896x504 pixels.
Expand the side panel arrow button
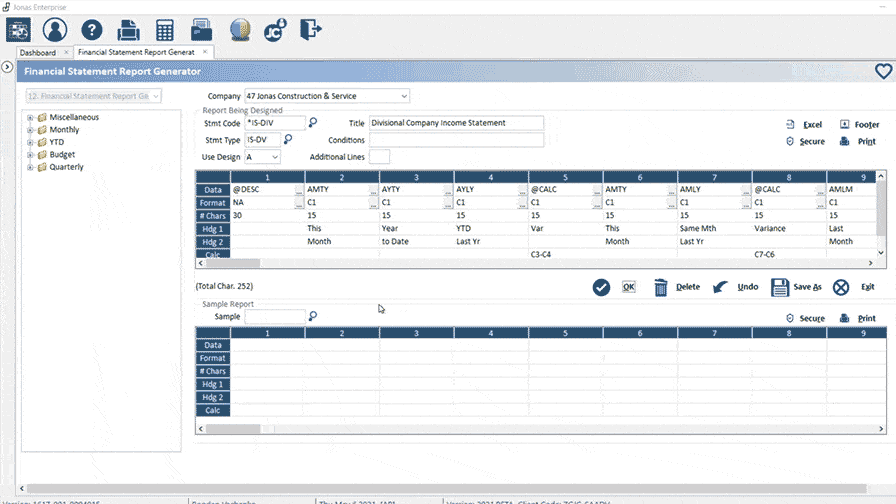click(x=7, y=67)
